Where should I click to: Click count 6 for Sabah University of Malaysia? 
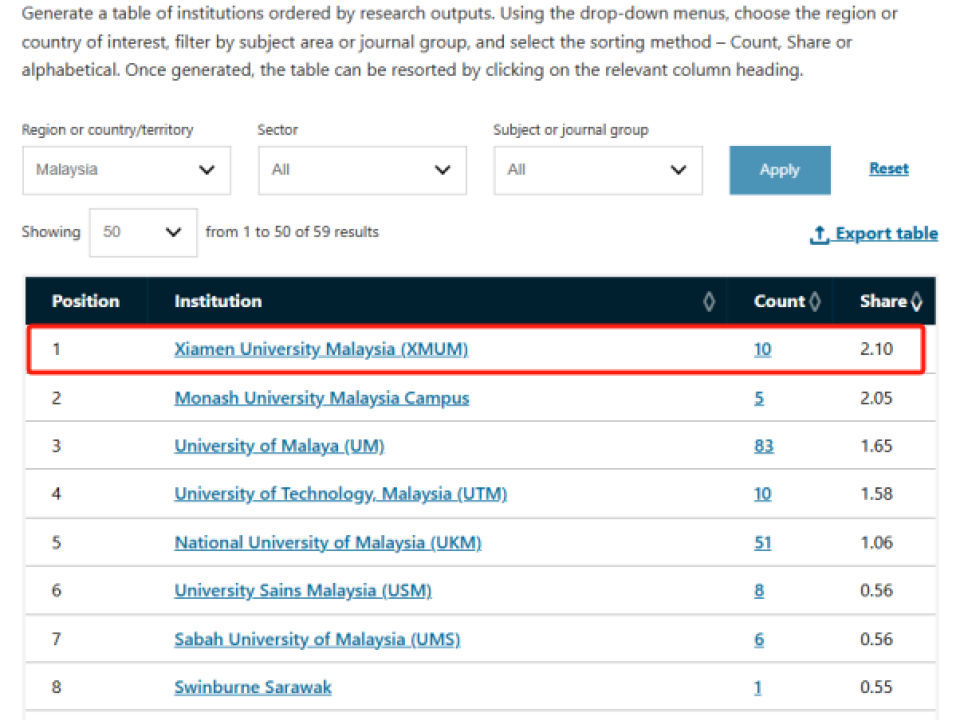(x=759, y=639)
